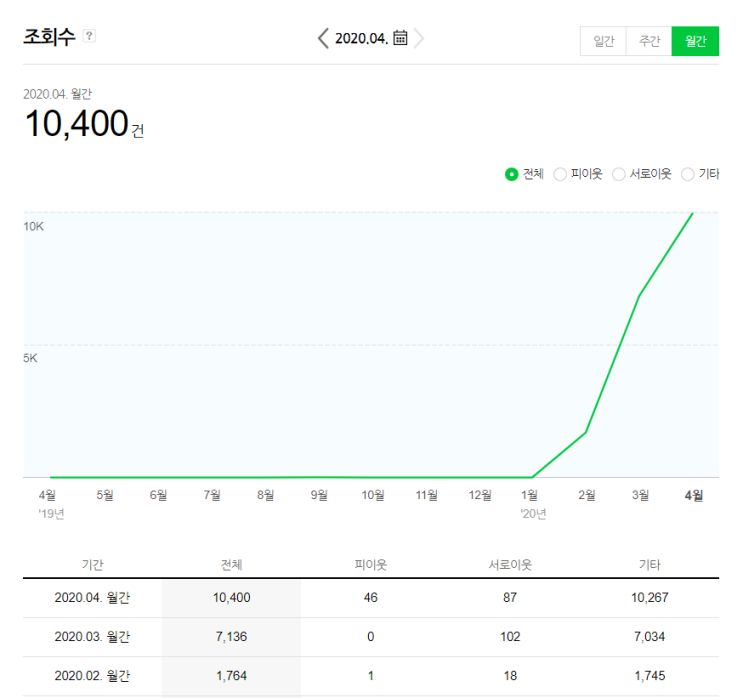Click the 서로이웃 table column header
Image resolution: width=743 pixels, height=698 pixels.
[510, 564]
